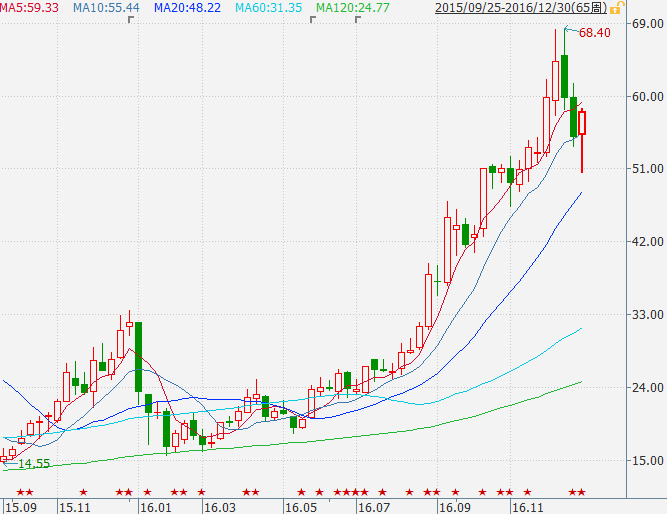The height and width of the screenshot is (514, 667).
Task: Click the 14.55 low price annotation
Action: coord(33,464)
